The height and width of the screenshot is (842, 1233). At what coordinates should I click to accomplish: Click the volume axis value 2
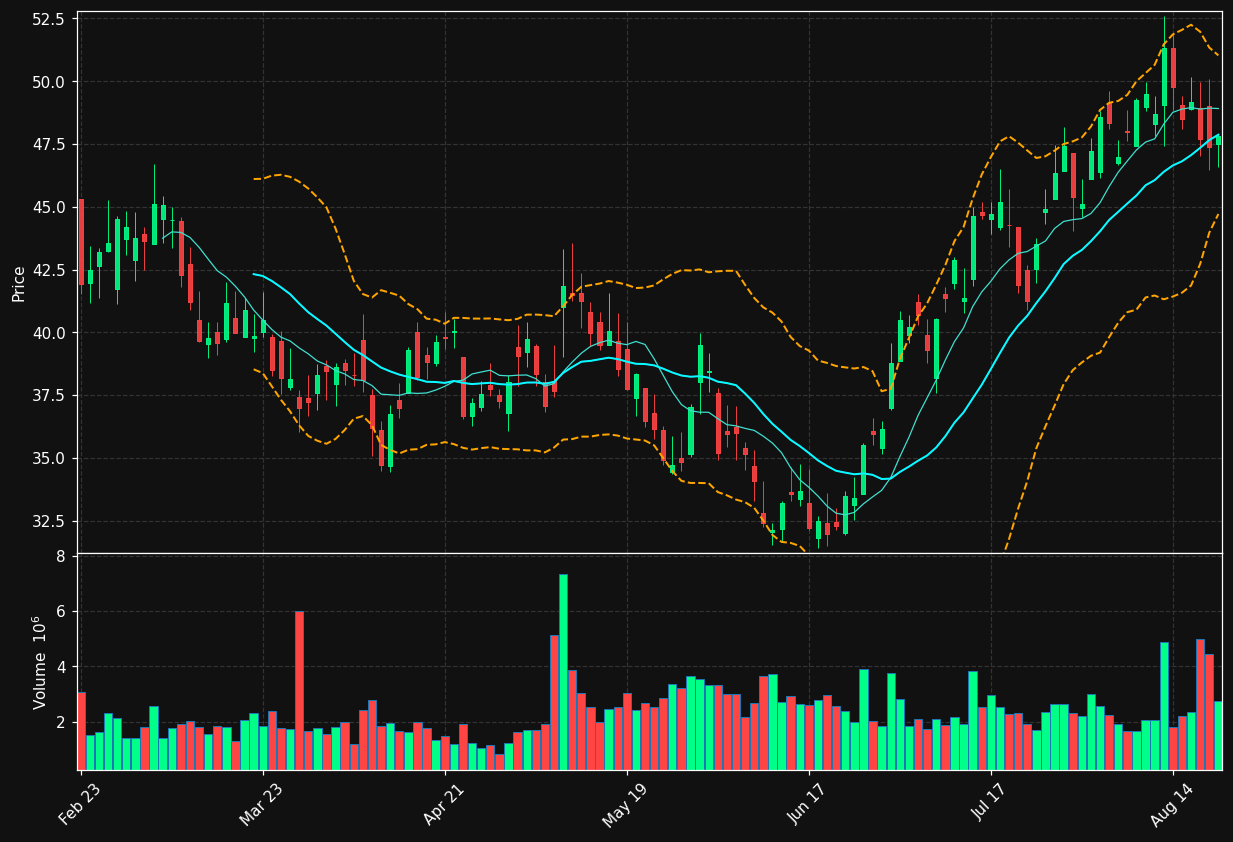tap(61, 723)
